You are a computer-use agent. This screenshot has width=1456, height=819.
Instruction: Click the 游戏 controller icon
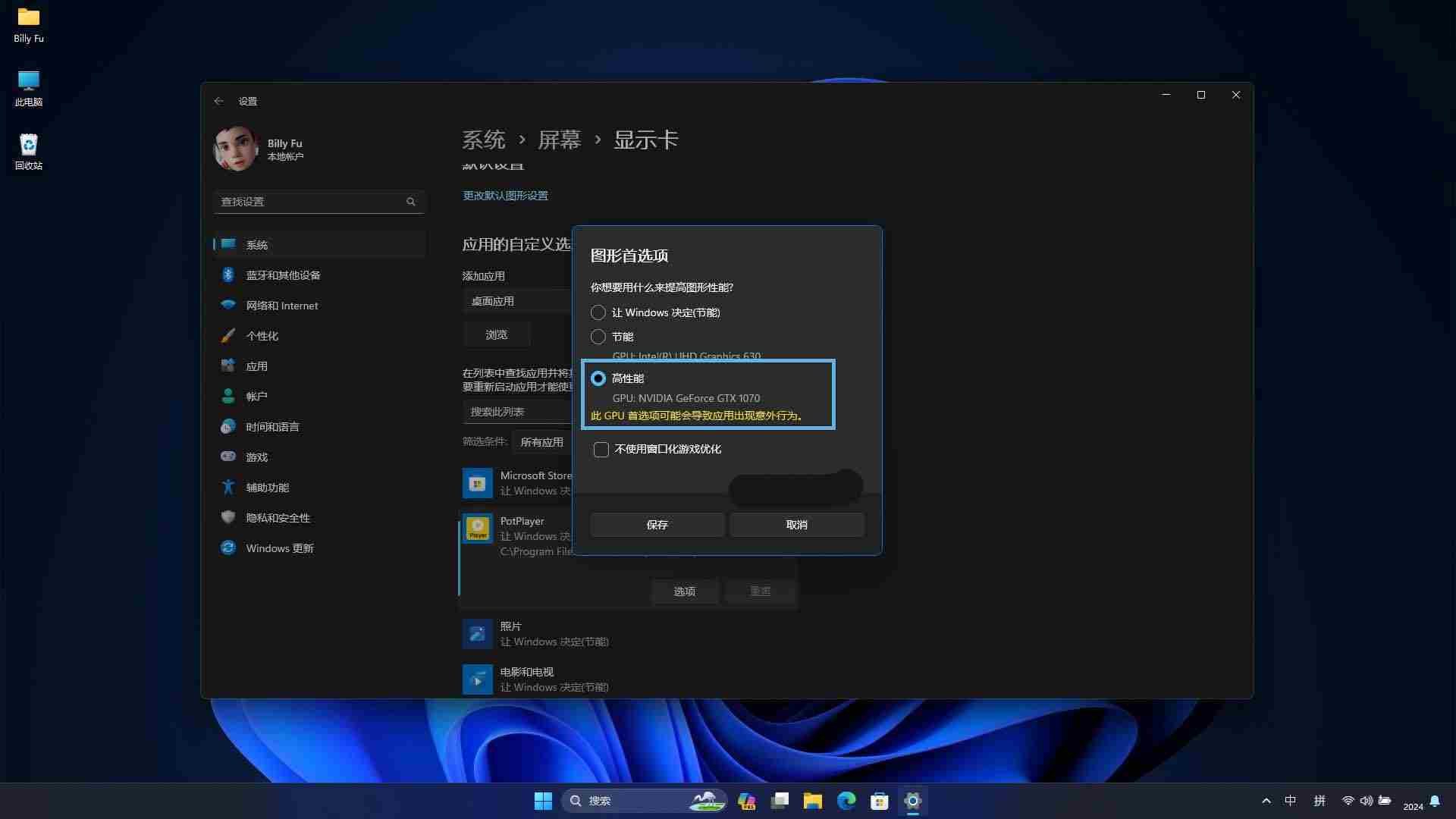click(x=227, y=457)
